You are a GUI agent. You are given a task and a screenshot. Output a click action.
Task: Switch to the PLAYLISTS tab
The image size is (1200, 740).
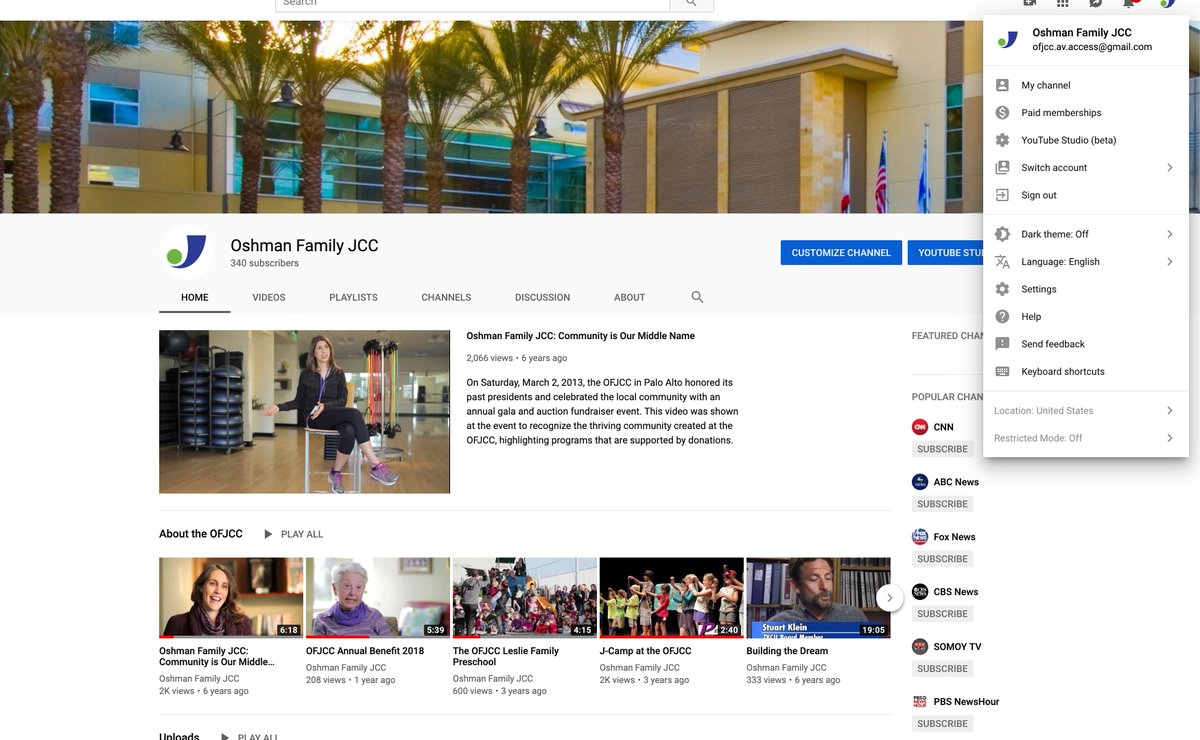[x=353, y=298]
